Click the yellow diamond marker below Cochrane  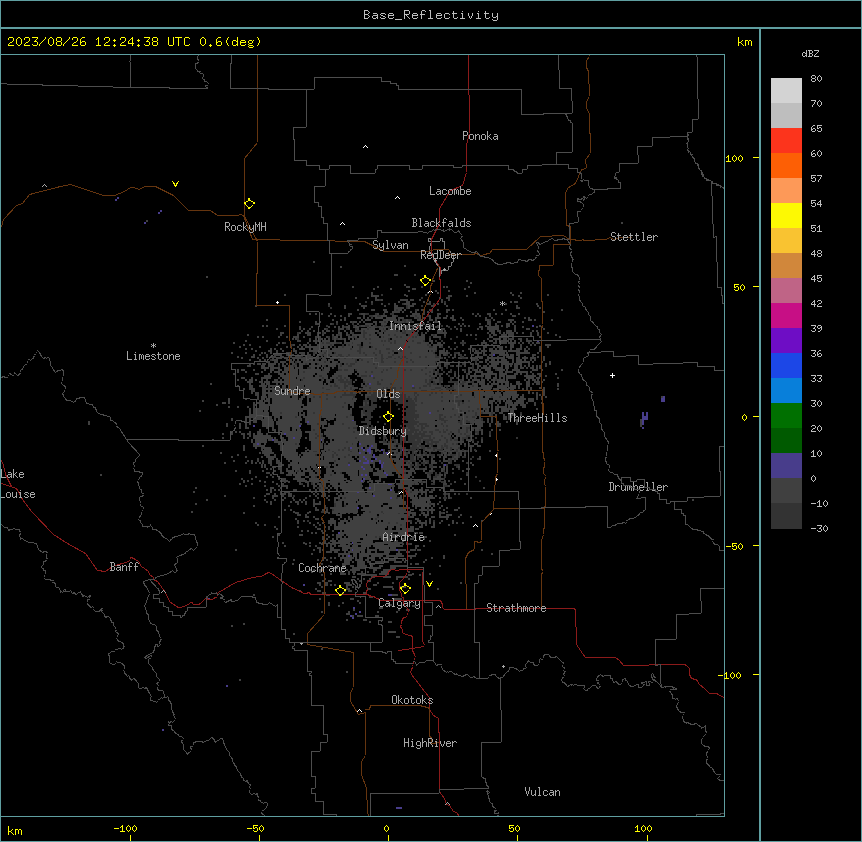(x=340, y=590)
